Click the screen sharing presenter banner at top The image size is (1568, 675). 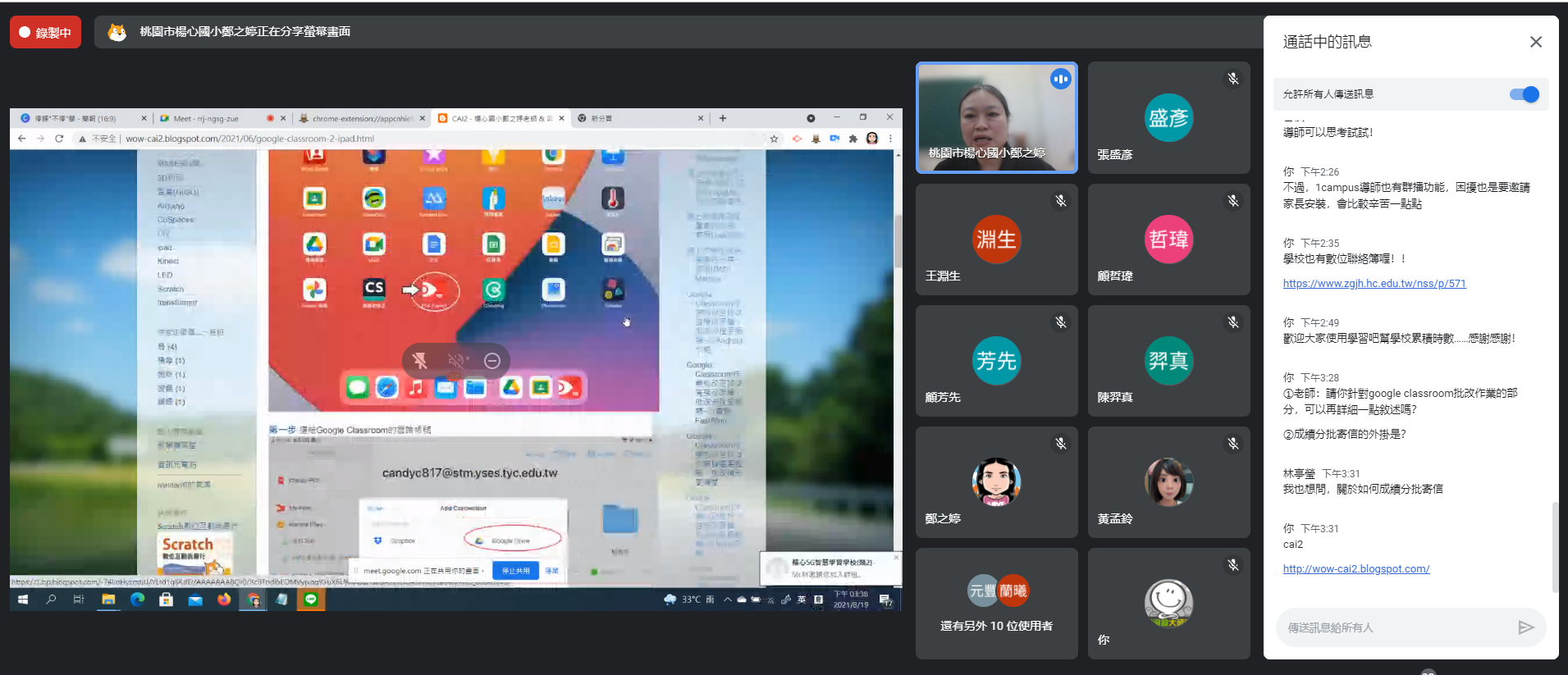(245, 32)
